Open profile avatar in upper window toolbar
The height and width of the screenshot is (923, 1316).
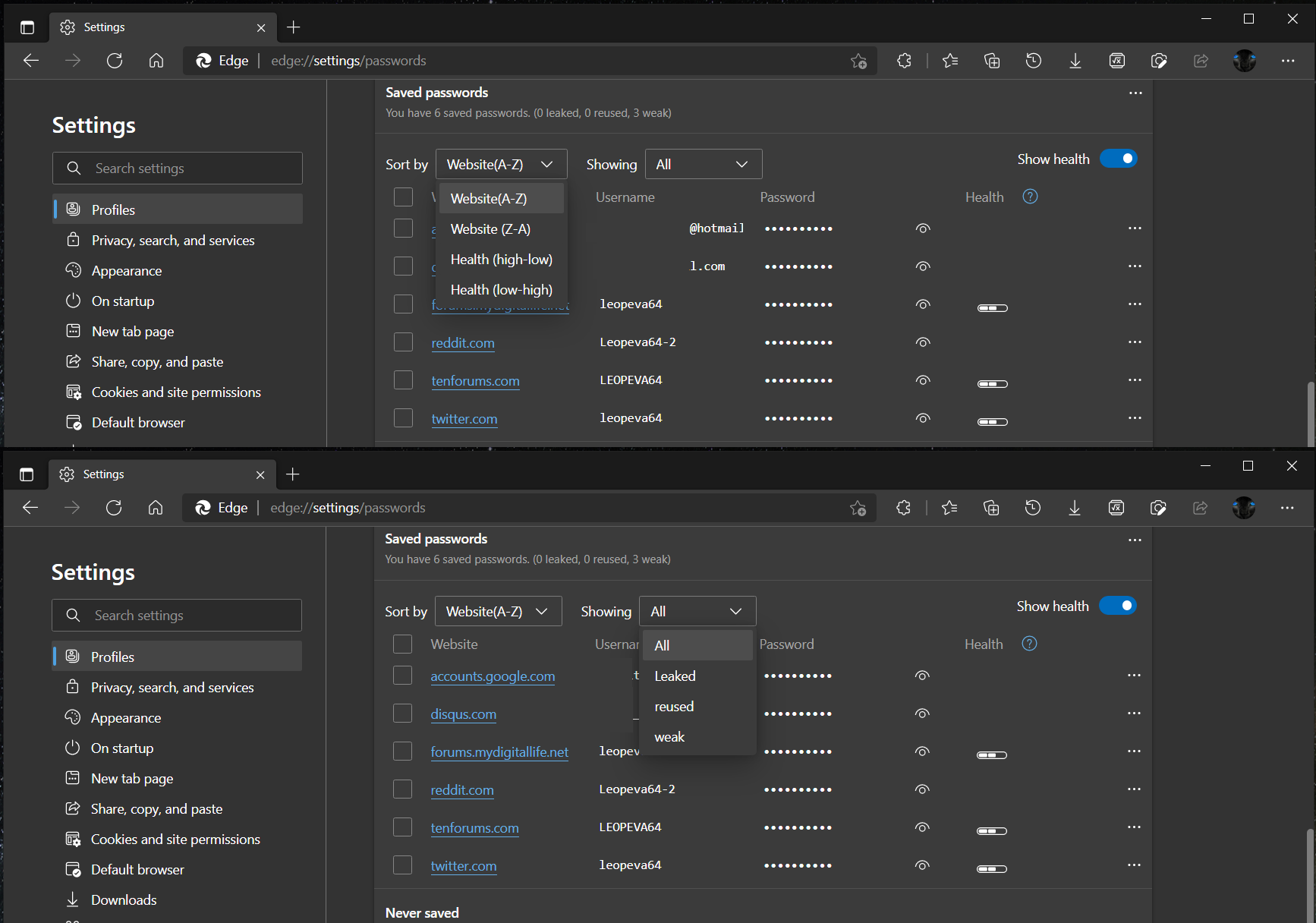(1244, 61)
